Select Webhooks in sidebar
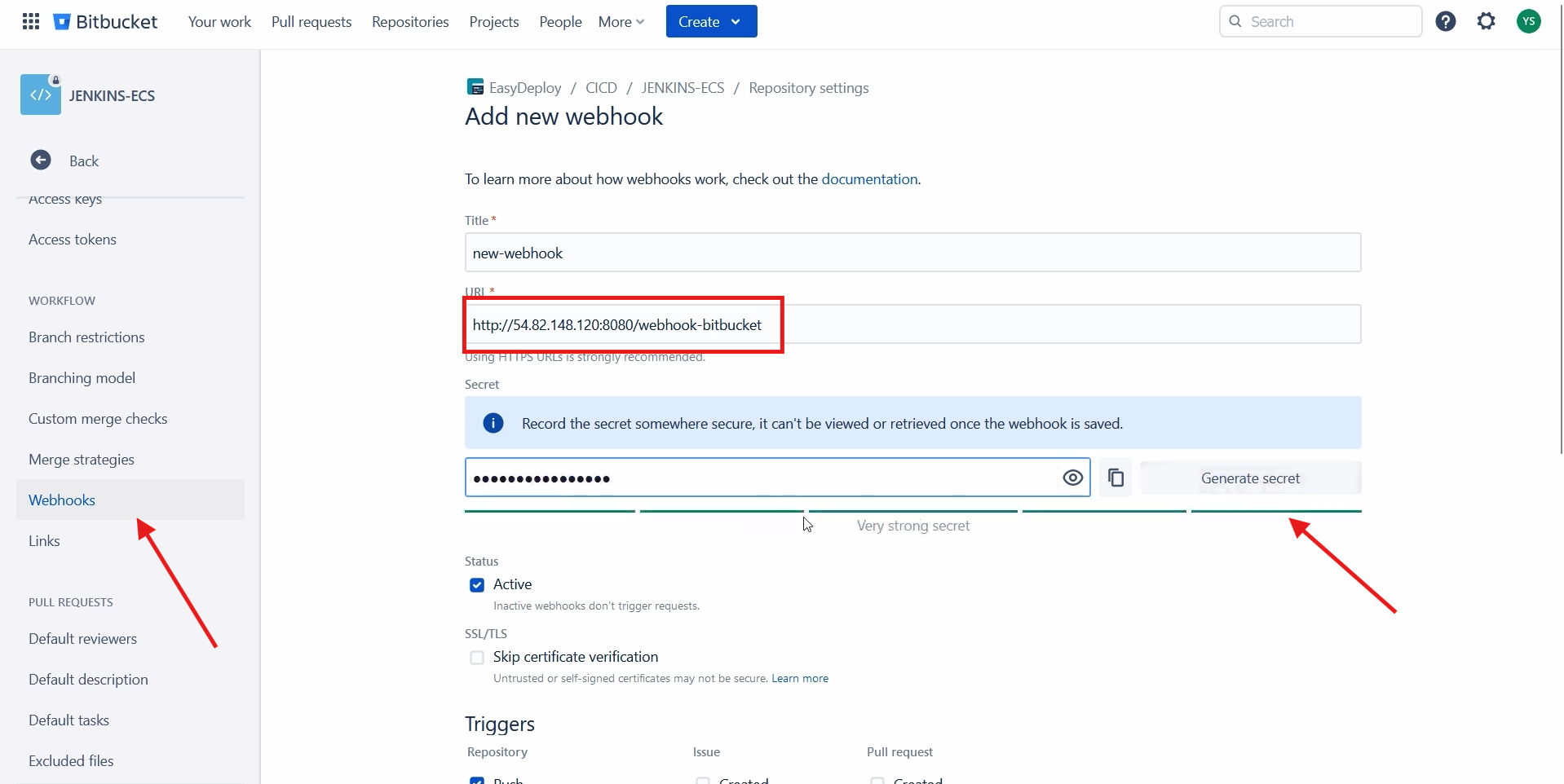Screen dimensions: 1564x784 click(x=130, y=500)
